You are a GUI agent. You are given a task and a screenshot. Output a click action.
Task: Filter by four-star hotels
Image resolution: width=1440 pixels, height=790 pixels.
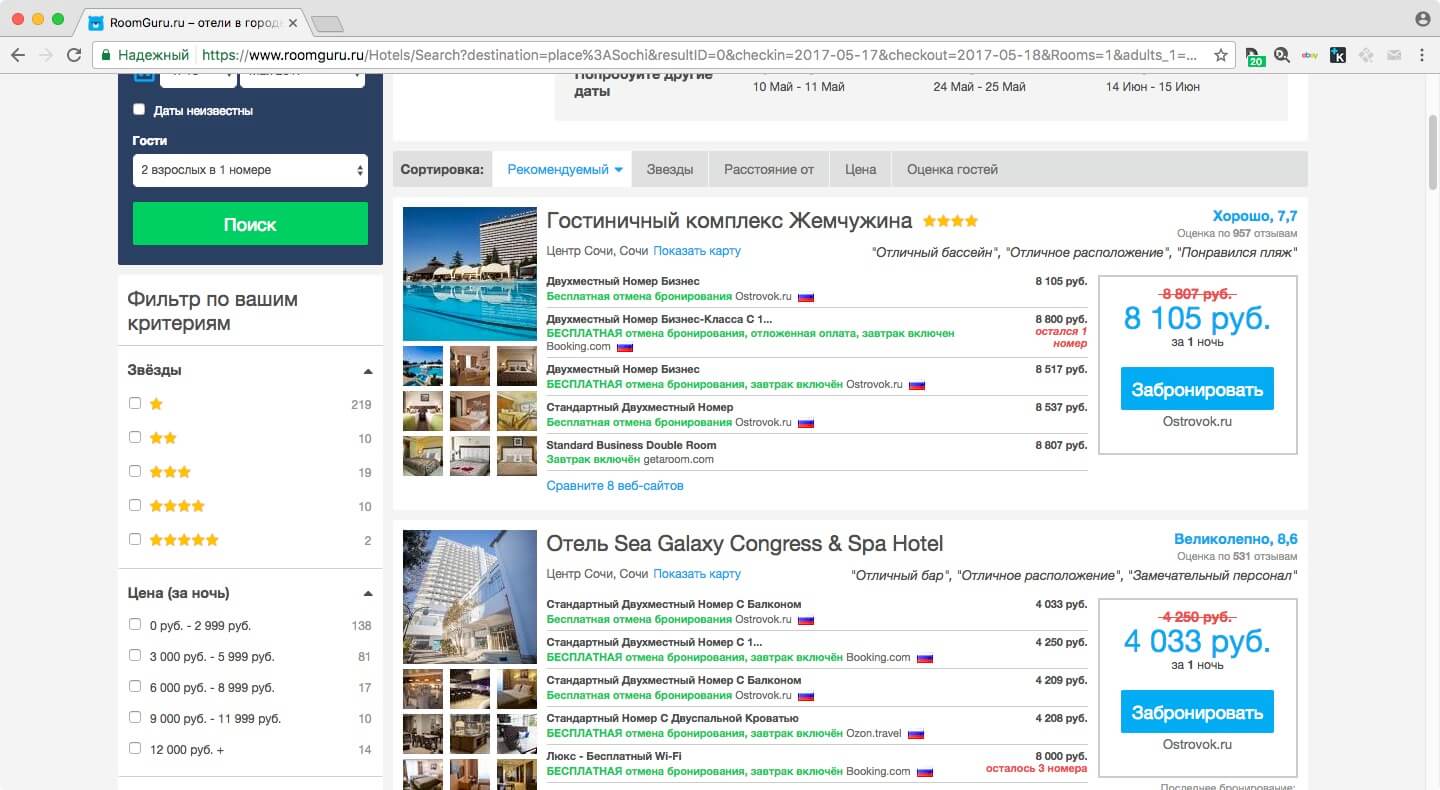point(135,505)
